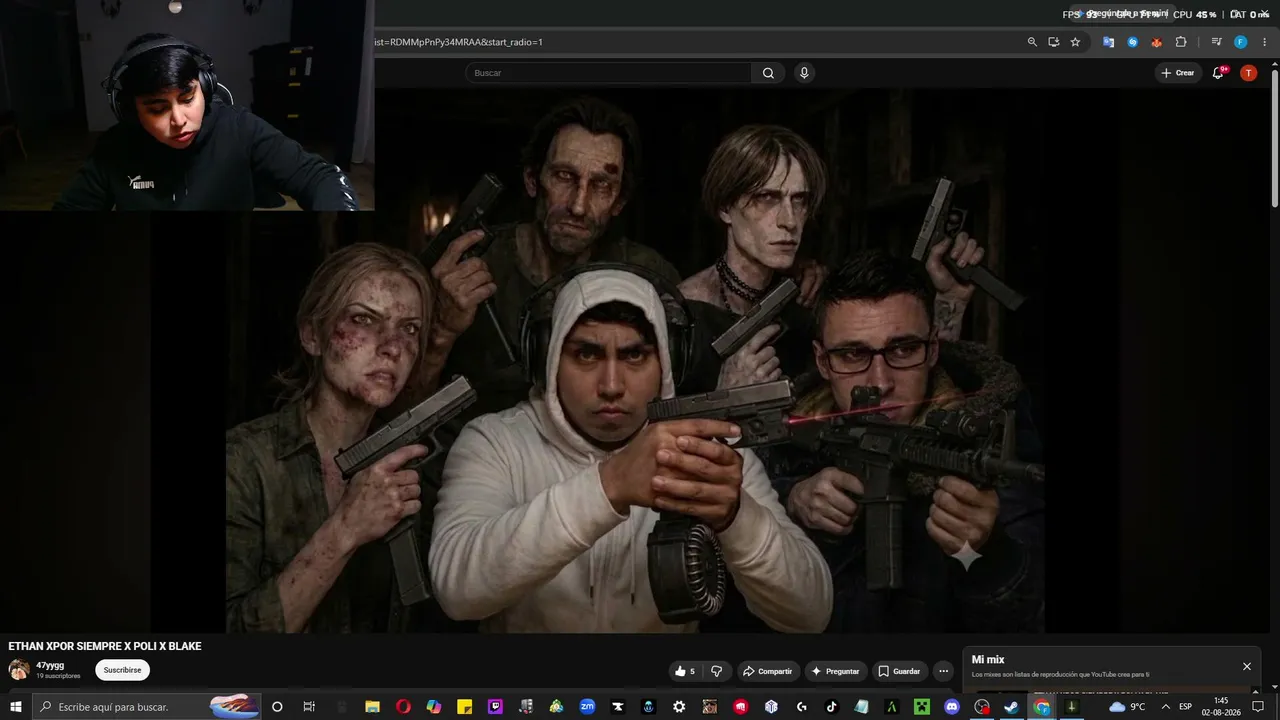Switch to Steam on the taskbar
This screenshot has height=720, width=1280.
1011,707
